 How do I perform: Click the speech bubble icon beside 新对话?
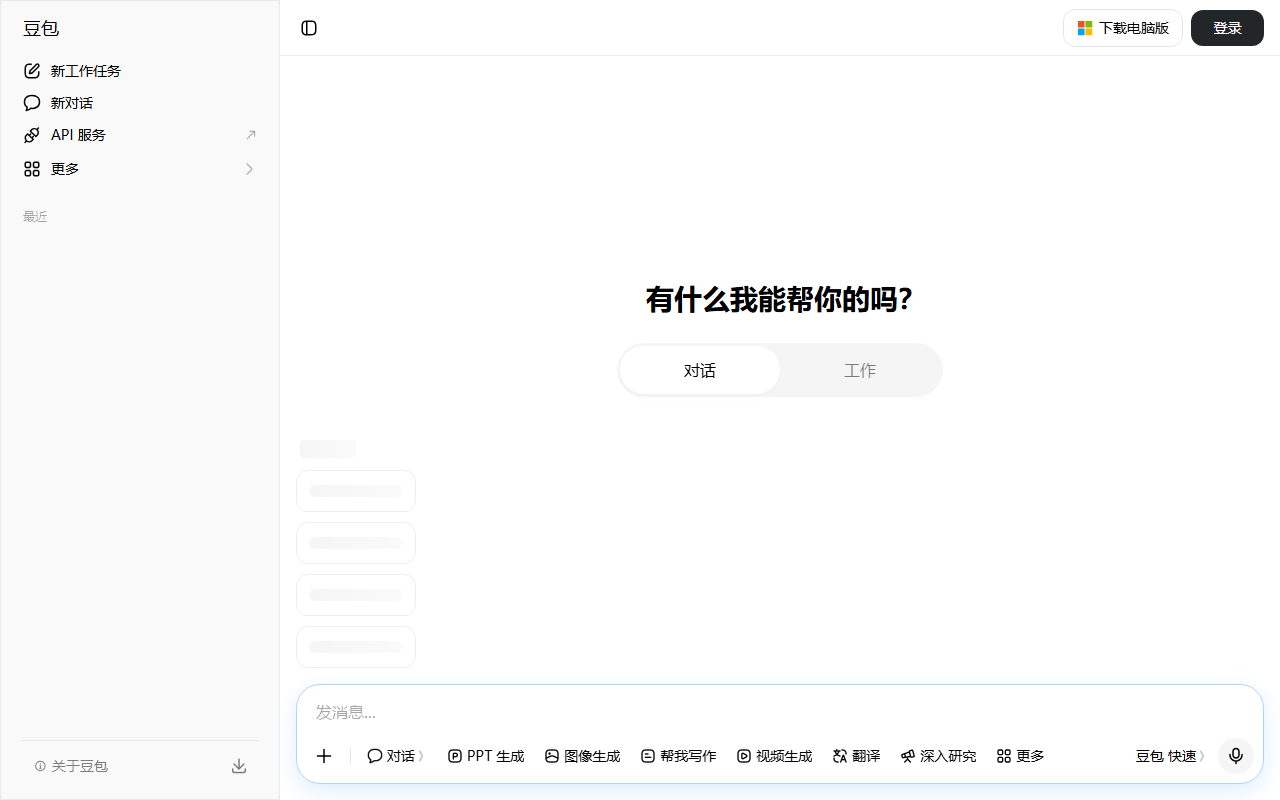coord(32,103)
